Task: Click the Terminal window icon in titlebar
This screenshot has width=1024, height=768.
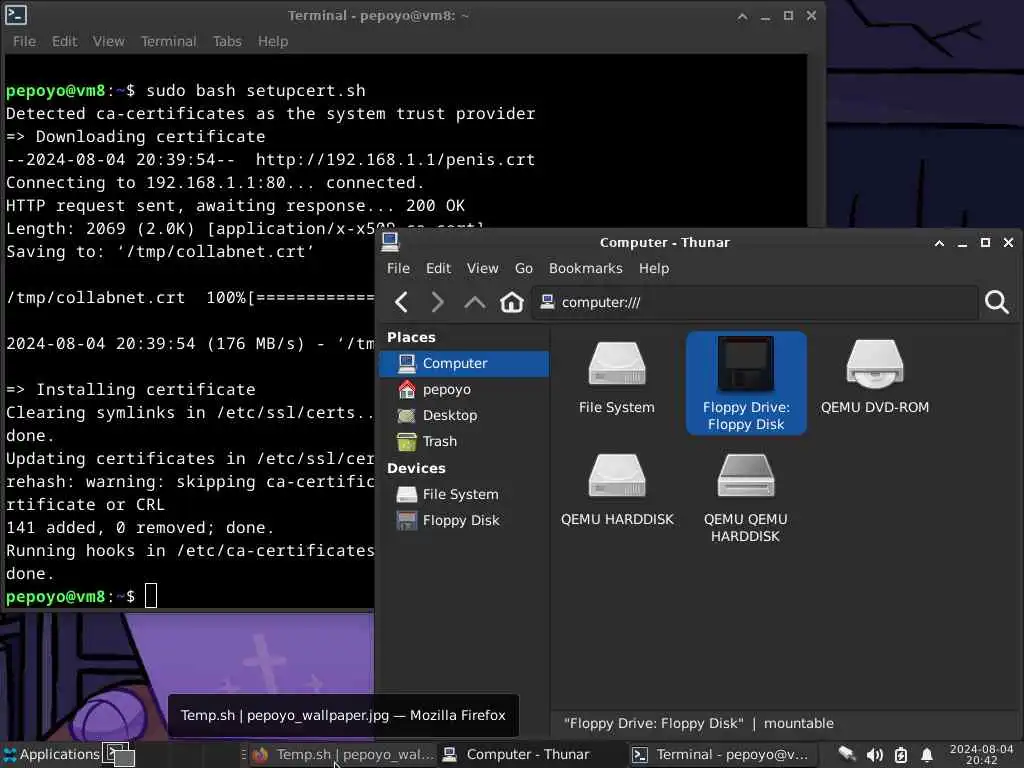Action: pos(16,14)
